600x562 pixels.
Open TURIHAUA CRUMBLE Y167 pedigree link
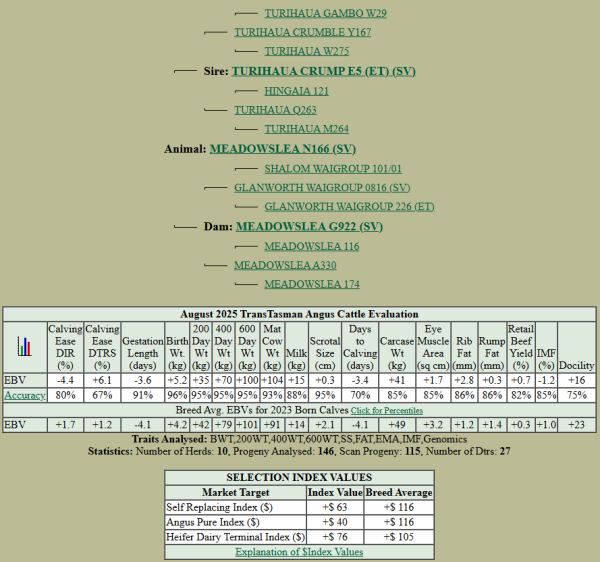pos(303,32)
